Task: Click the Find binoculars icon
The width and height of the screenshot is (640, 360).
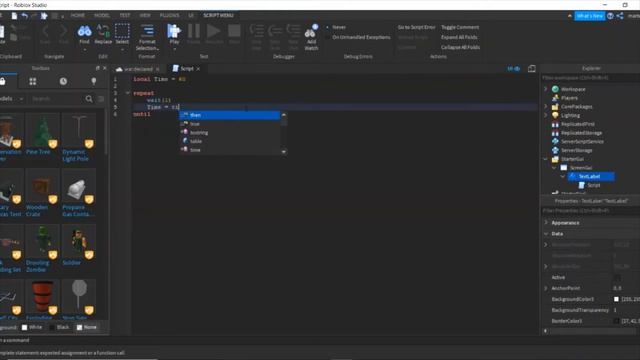Action: coord(84,31)
